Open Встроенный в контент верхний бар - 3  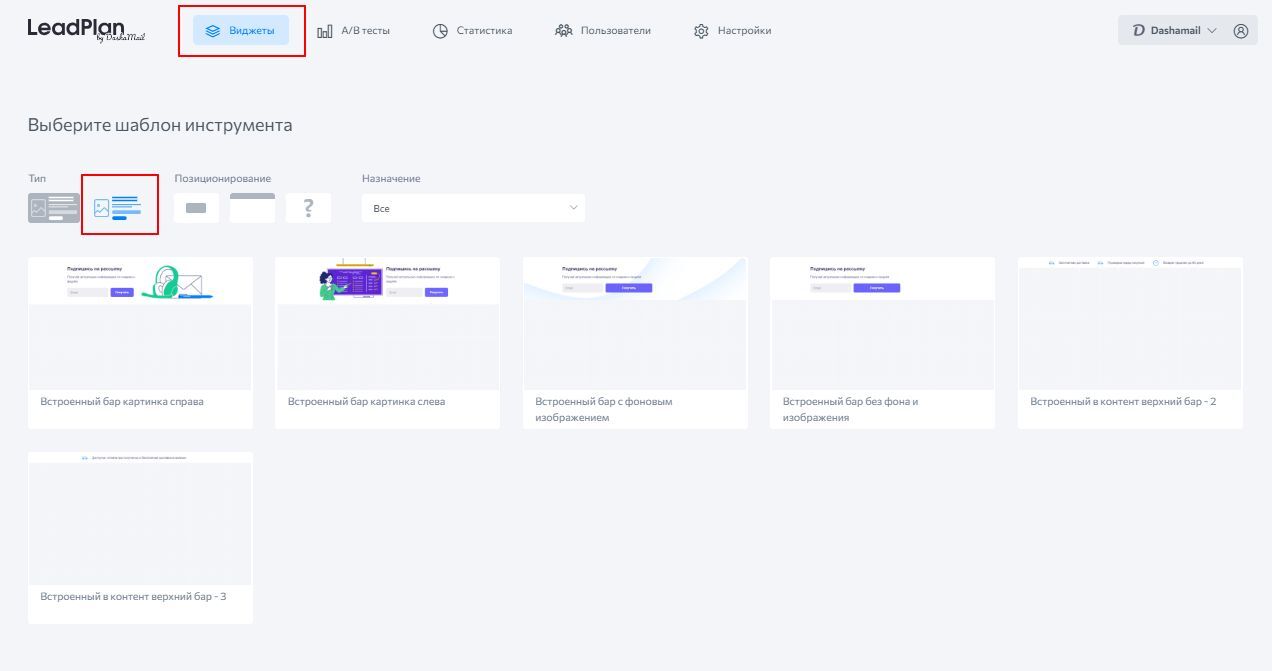140,535
